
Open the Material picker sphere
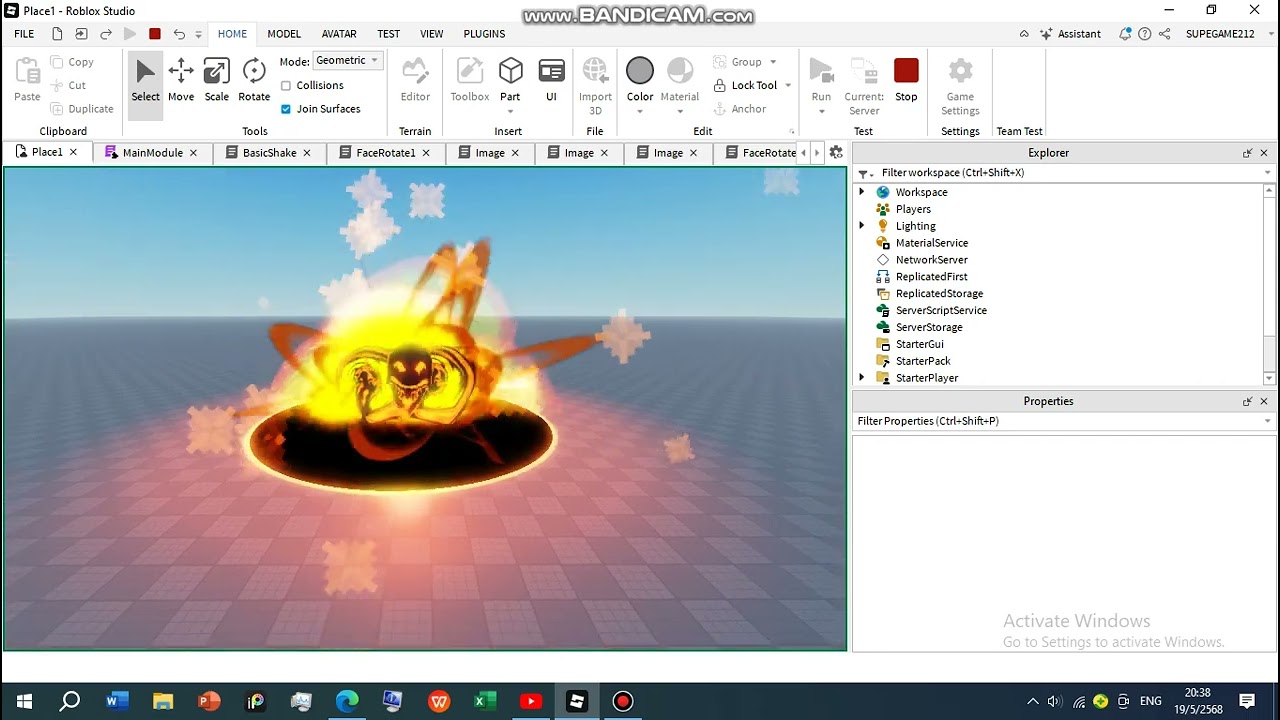point(680,71)
